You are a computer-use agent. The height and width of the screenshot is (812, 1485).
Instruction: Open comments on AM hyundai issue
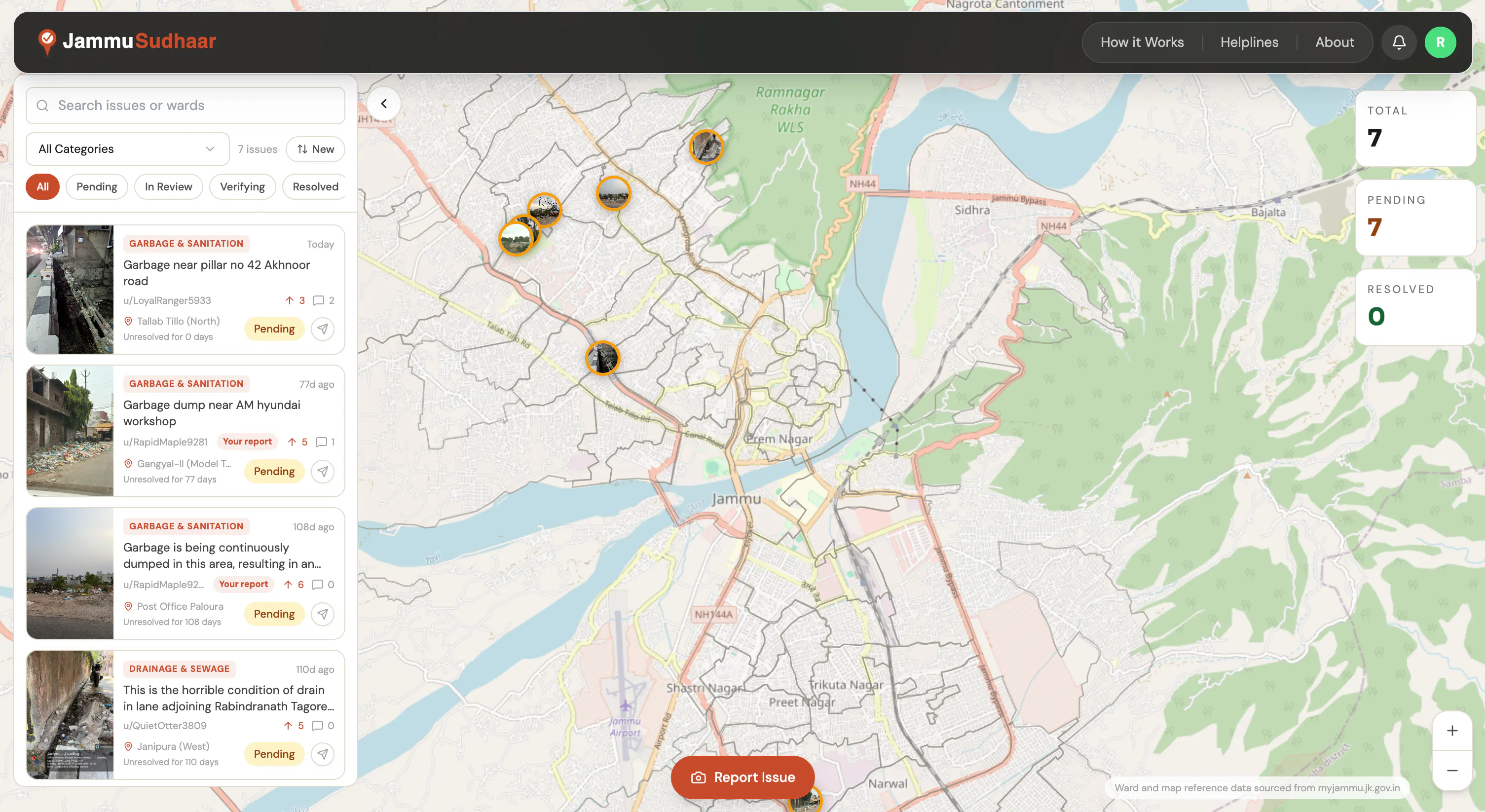pos(325,442)
